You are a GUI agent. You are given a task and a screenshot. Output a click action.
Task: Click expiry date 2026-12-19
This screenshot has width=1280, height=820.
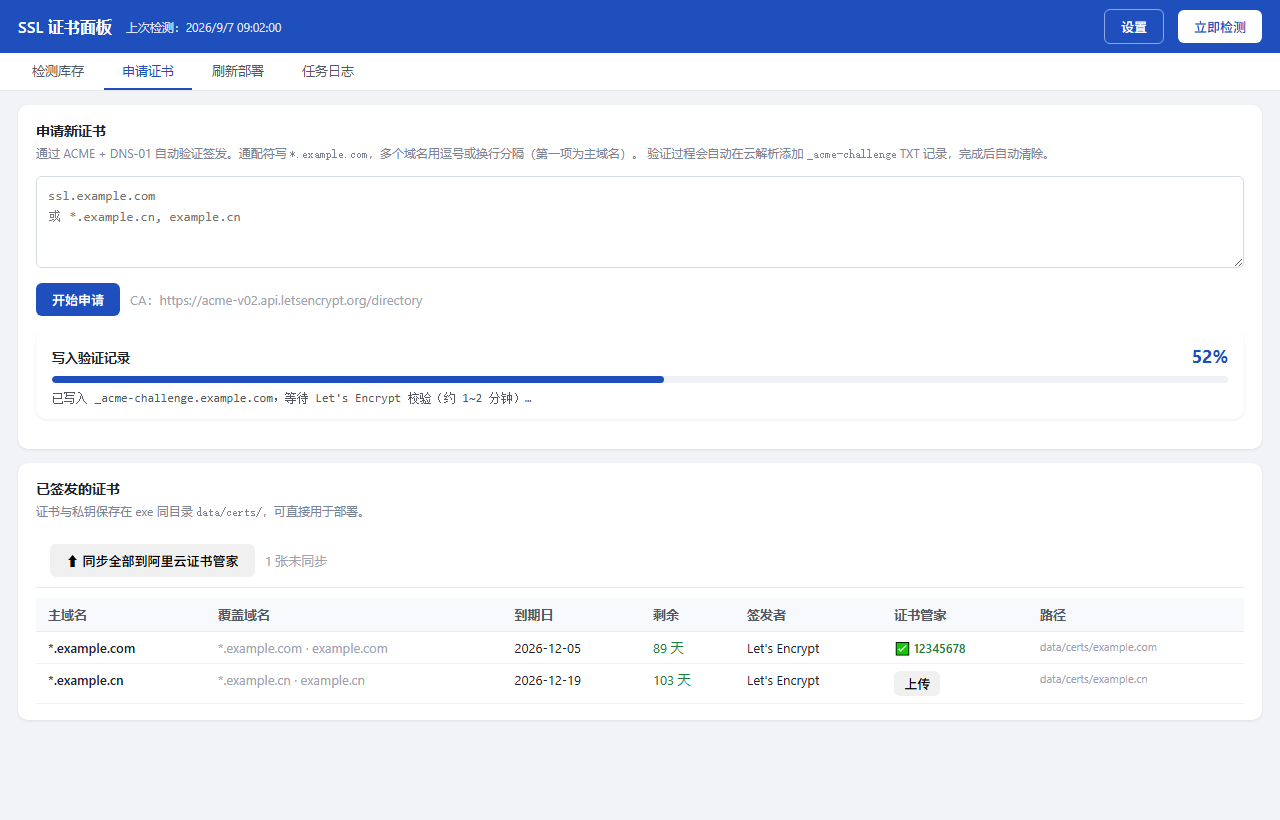(547, 680)
